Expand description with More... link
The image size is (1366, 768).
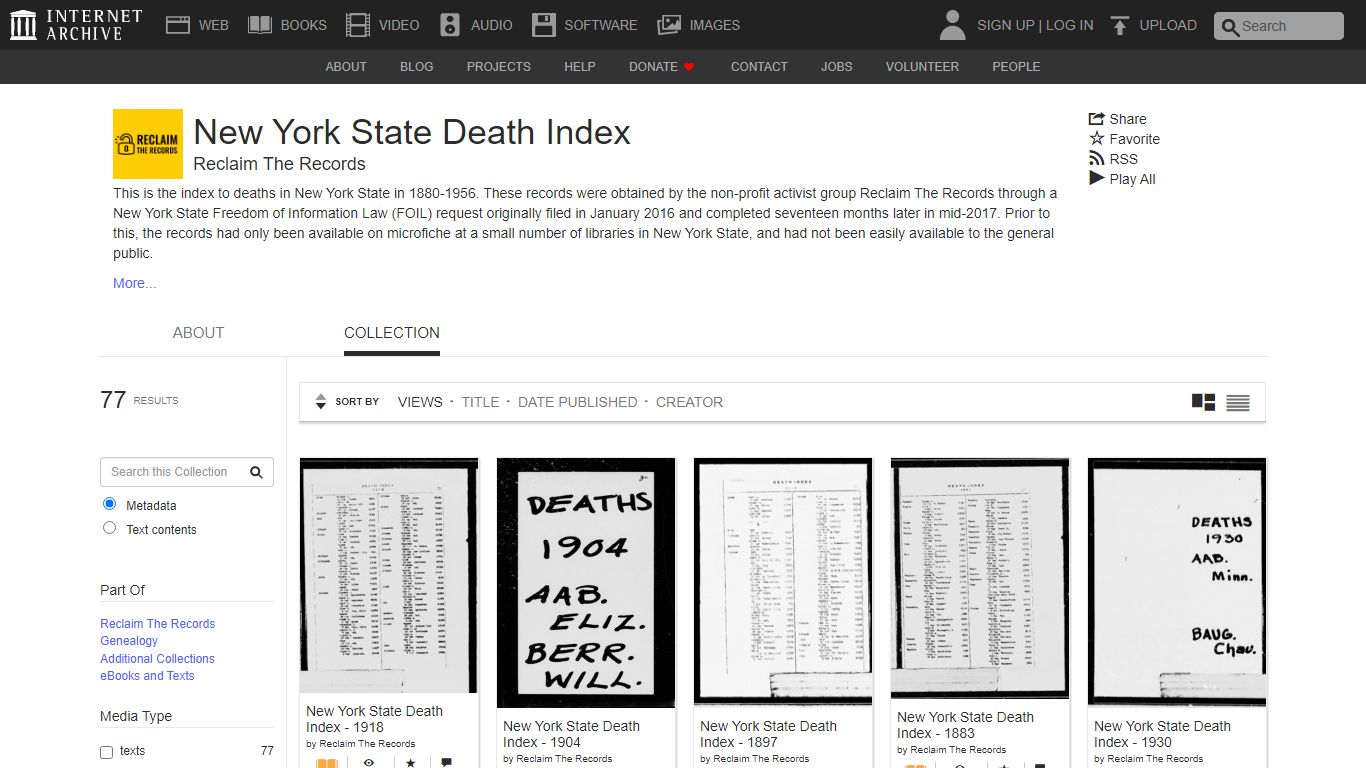pyautogui.click(x=134, y=283)
